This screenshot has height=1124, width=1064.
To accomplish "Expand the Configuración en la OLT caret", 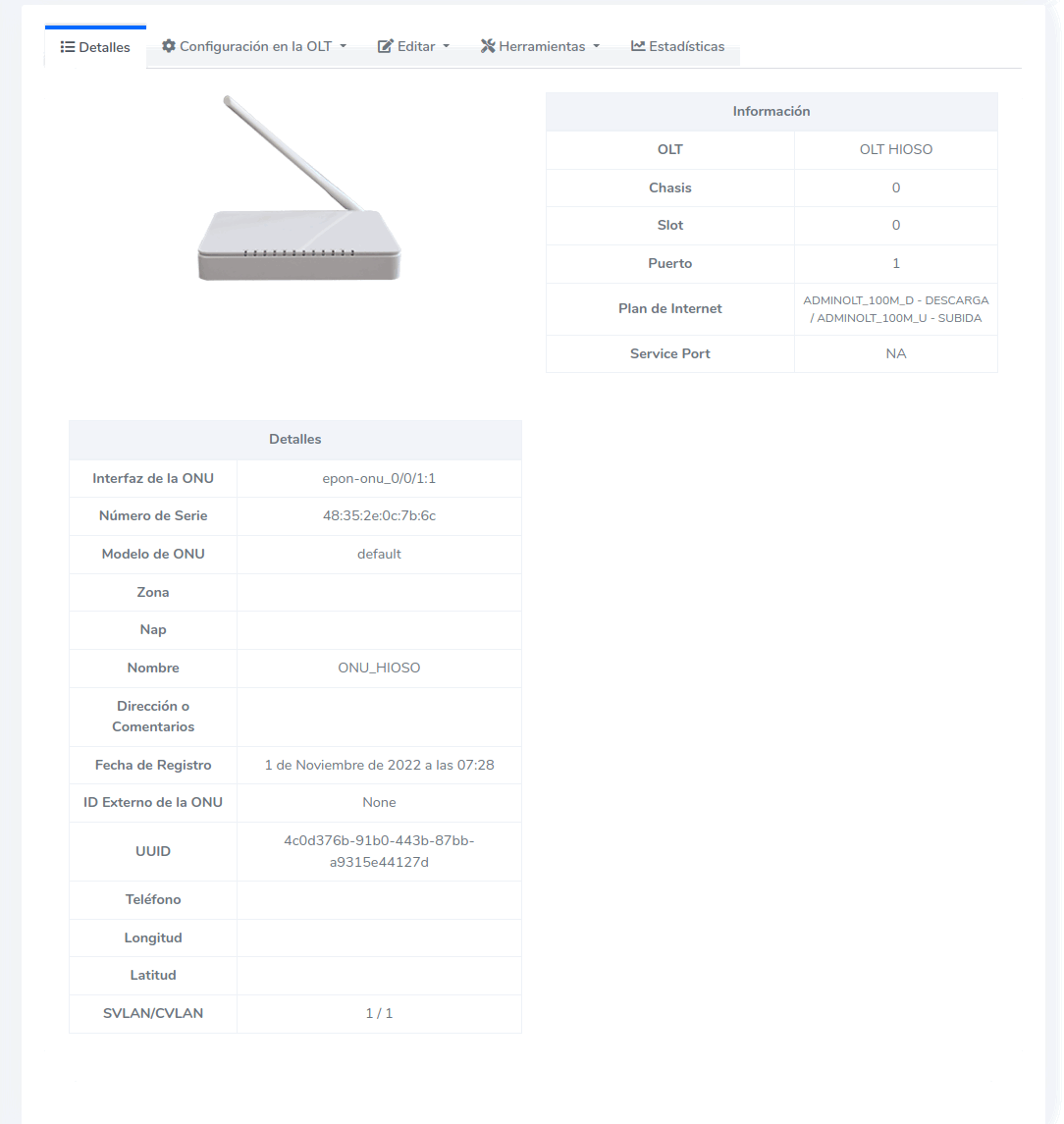I will coord(344,46).
